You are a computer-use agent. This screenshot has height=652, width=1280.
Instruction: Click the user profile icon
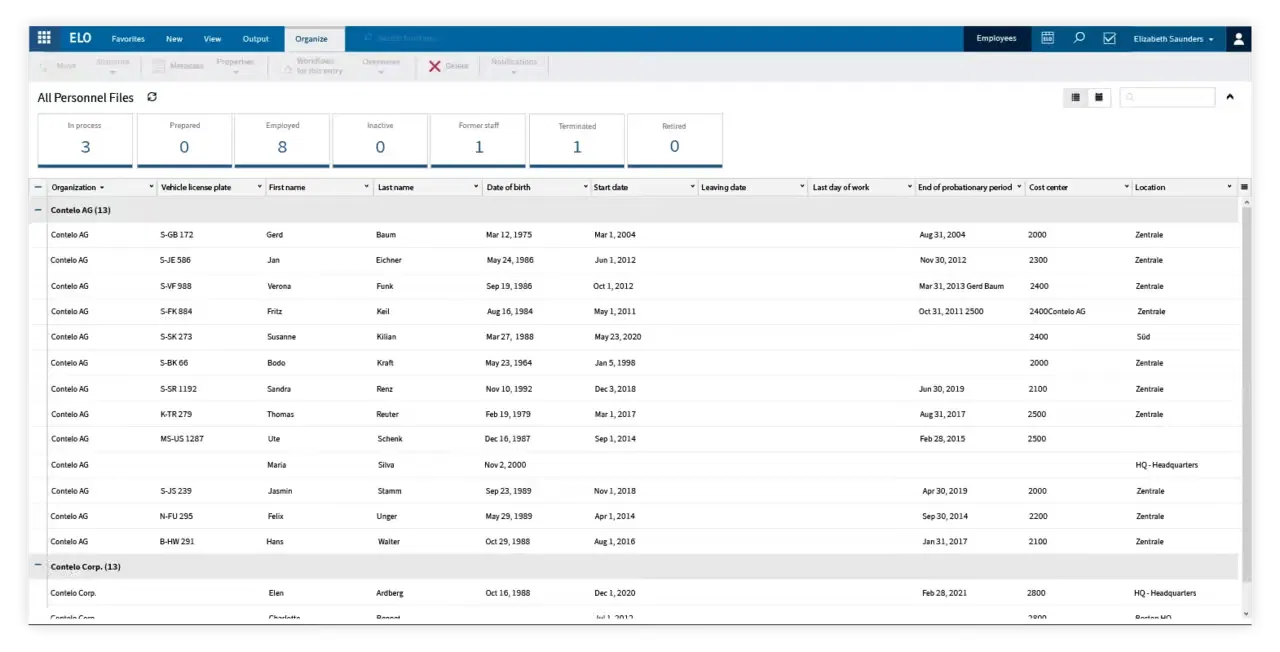pyautogui.click(x=1238, y=38)
